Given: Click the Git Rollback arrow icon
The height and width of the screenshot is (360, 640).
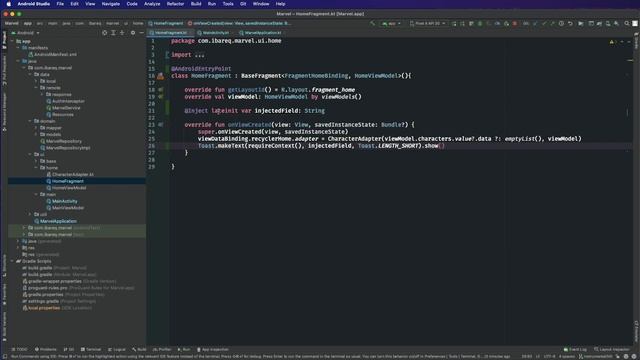Looking at the screenshot, I should [x=570, y=24].
